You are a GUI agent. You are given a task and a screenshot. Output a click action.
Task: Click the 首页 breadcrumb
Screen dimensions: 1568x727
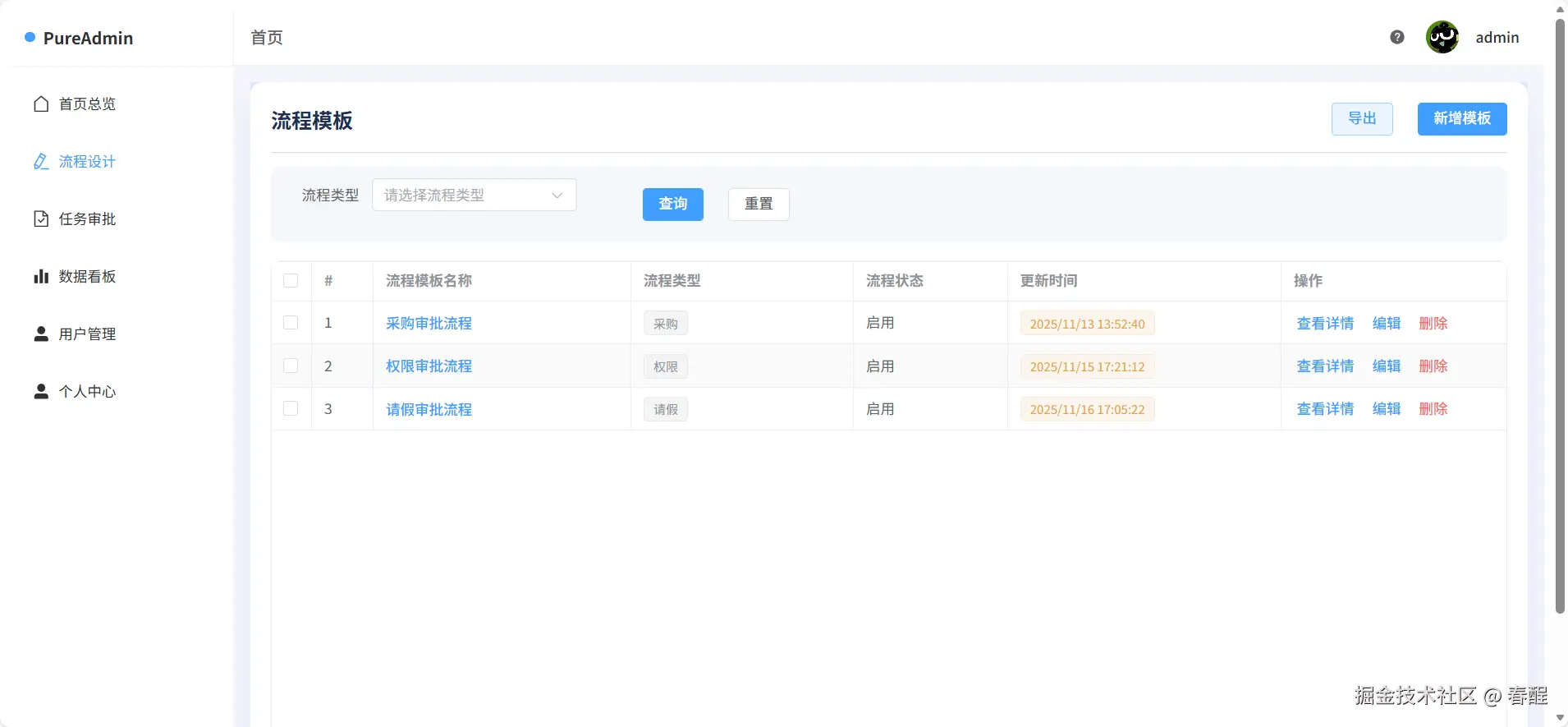pos(267,38)
